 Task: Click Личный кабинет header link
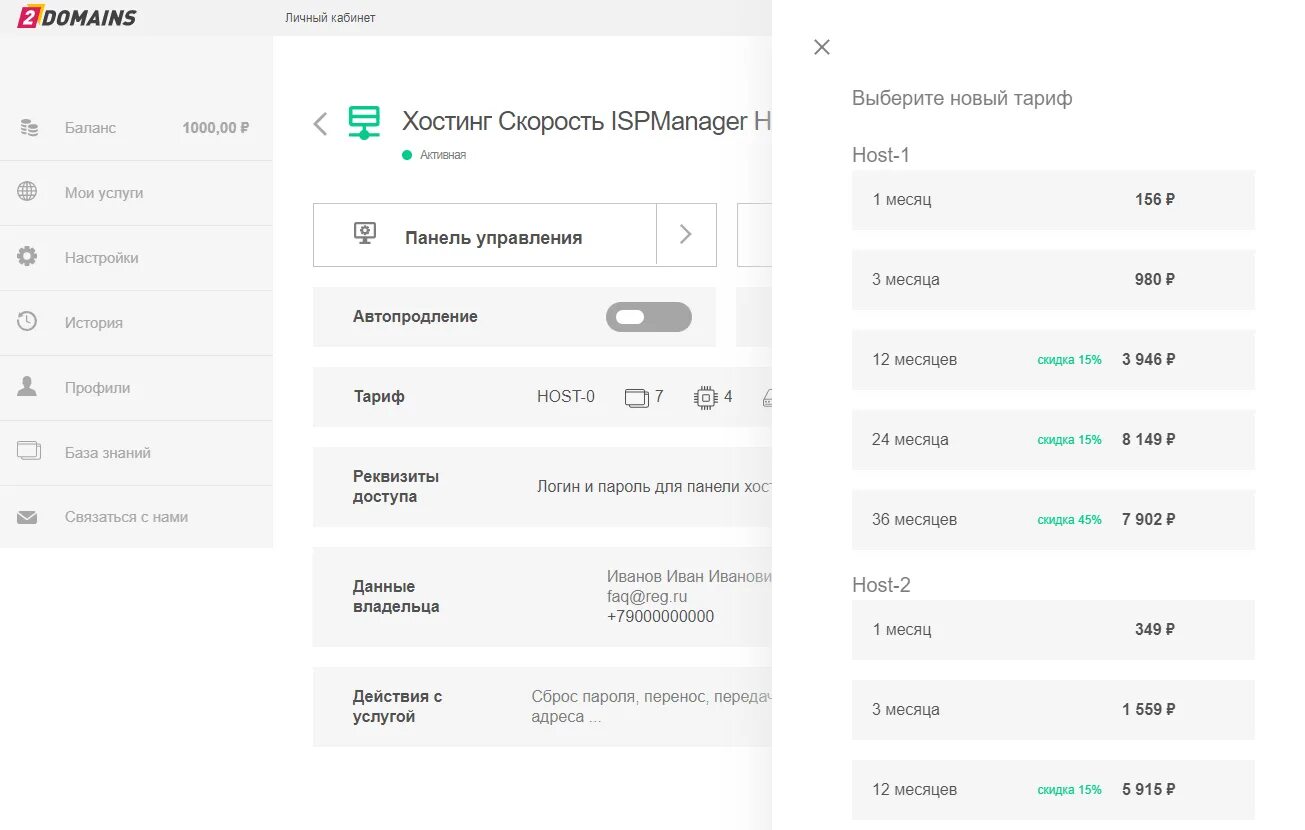pos(330,18)
